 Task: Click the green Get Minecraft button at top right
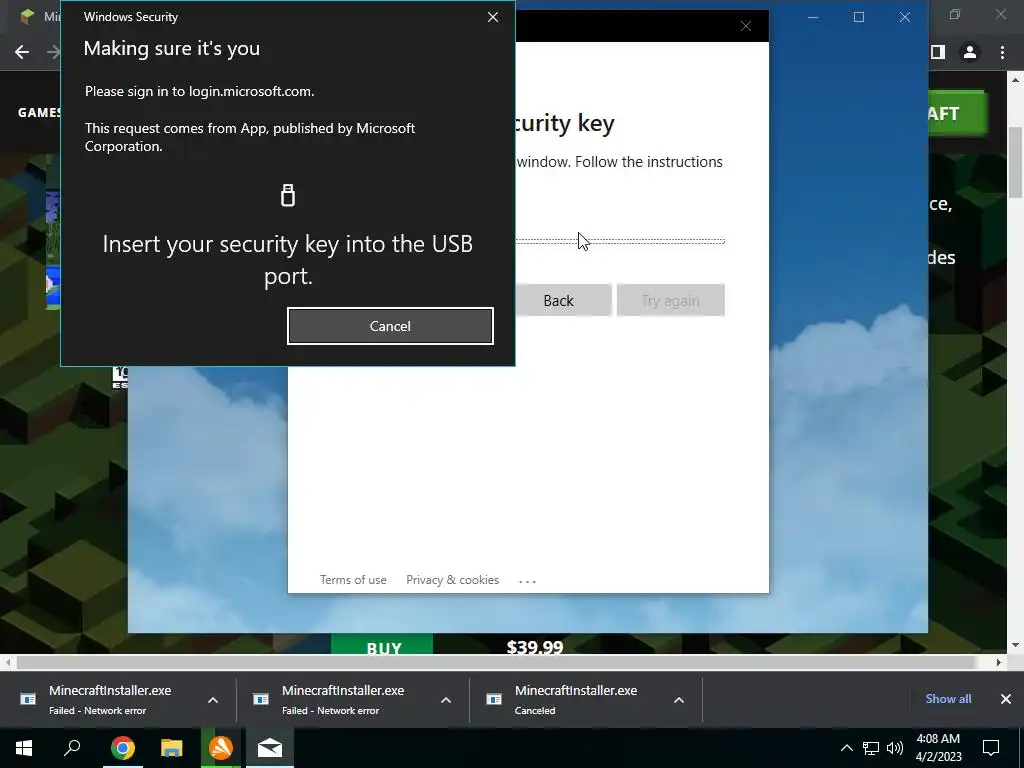tap(957, 114)
